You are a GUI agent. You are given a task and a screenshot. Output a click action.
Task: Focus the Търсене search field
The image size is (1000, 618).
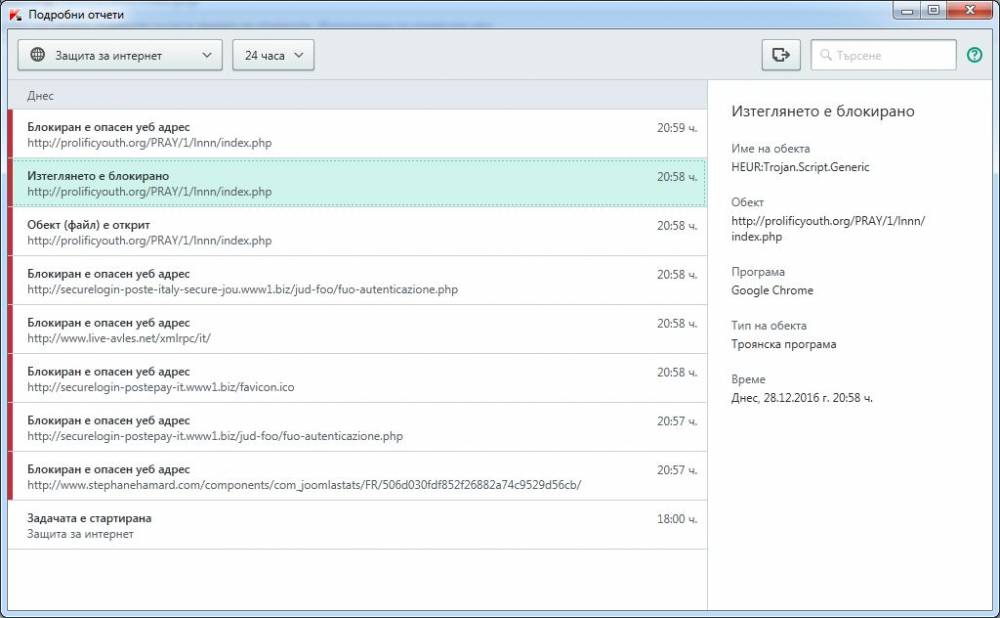click(883, 55)
